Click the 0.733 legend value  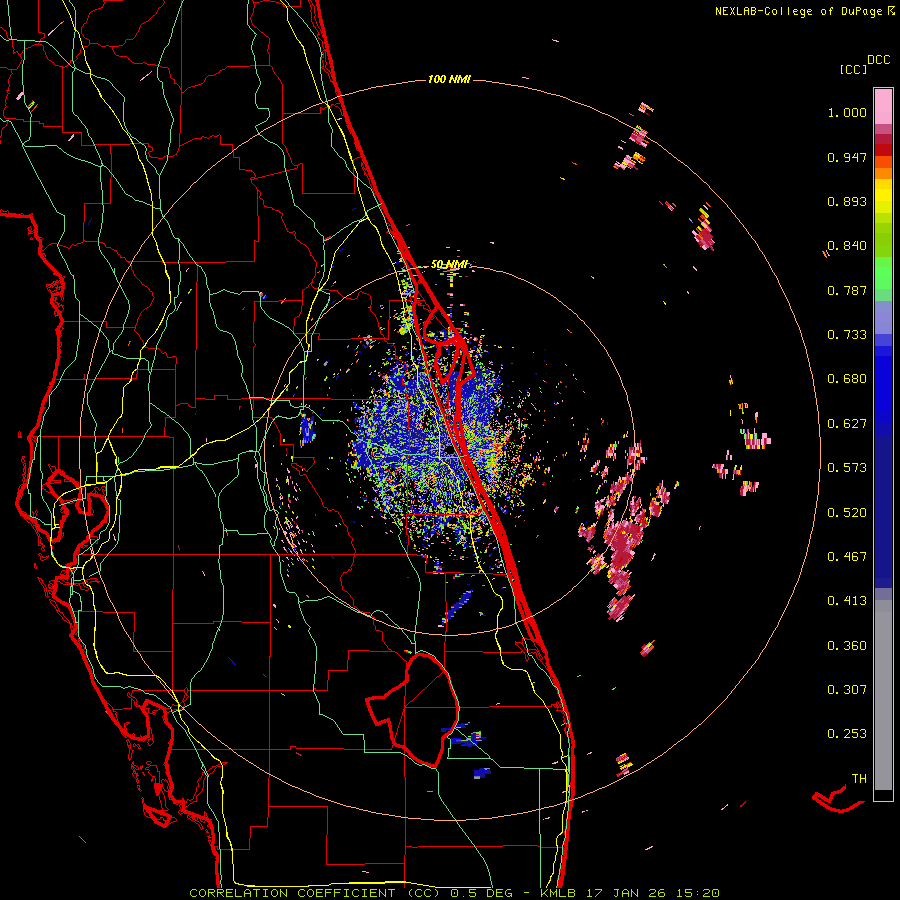[847, 335]
